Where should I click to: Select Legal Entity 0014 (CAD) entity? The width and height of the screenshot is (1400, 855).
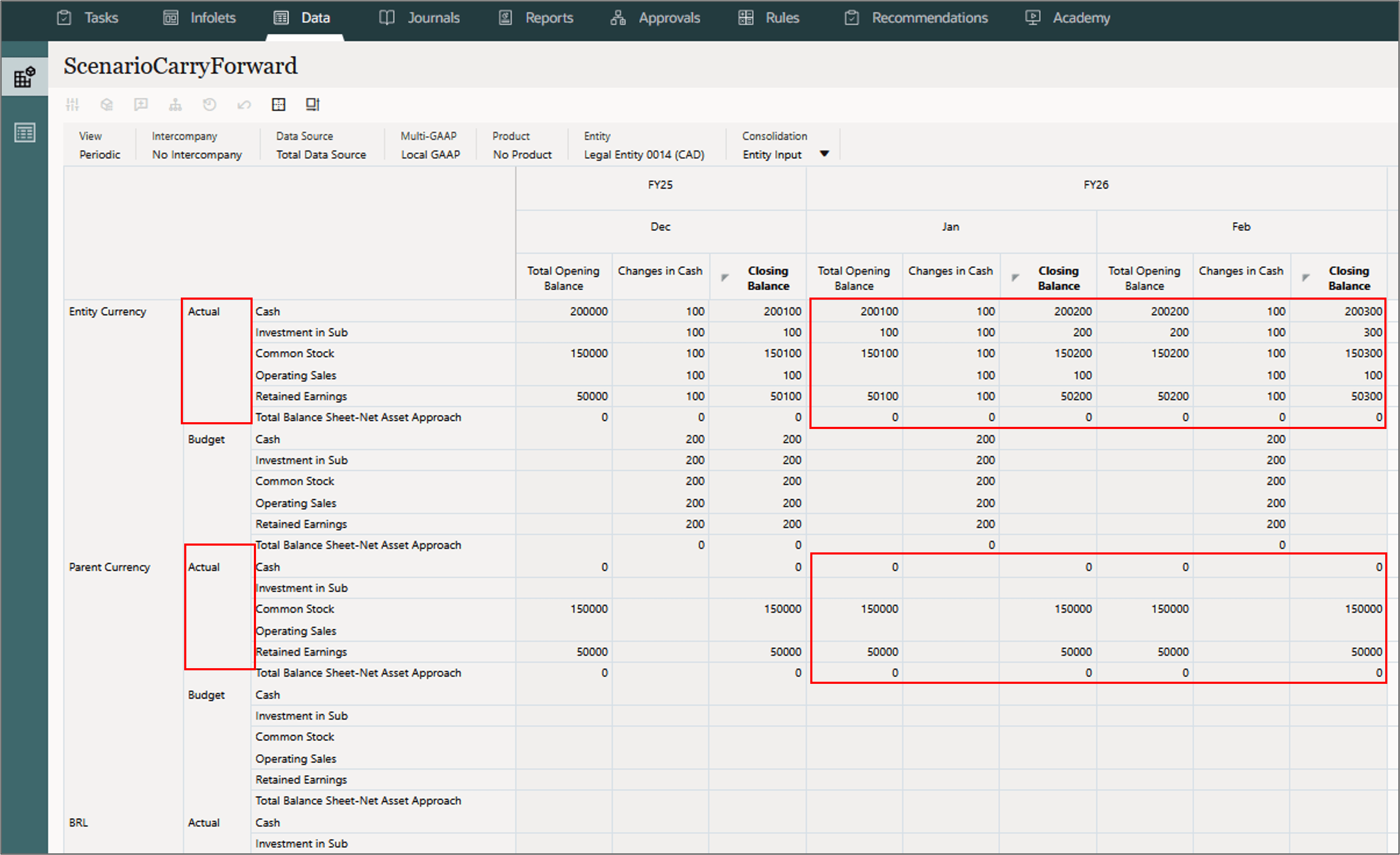(x=644, y=155)
